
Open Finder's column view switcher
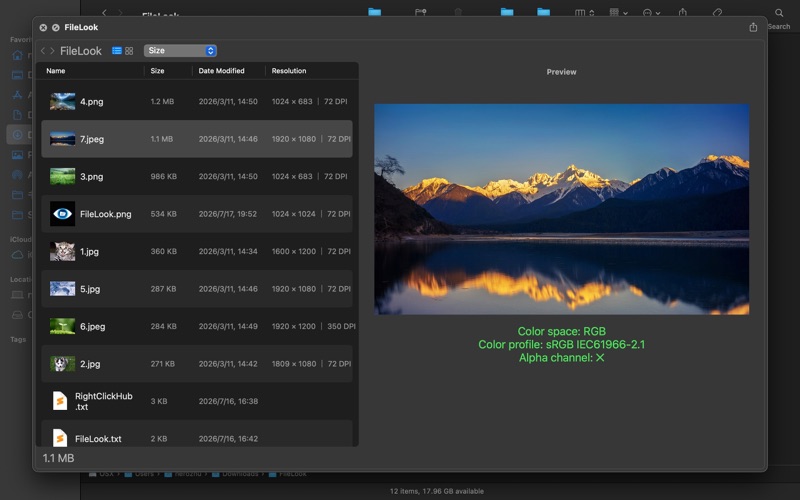tap(584, 13)
